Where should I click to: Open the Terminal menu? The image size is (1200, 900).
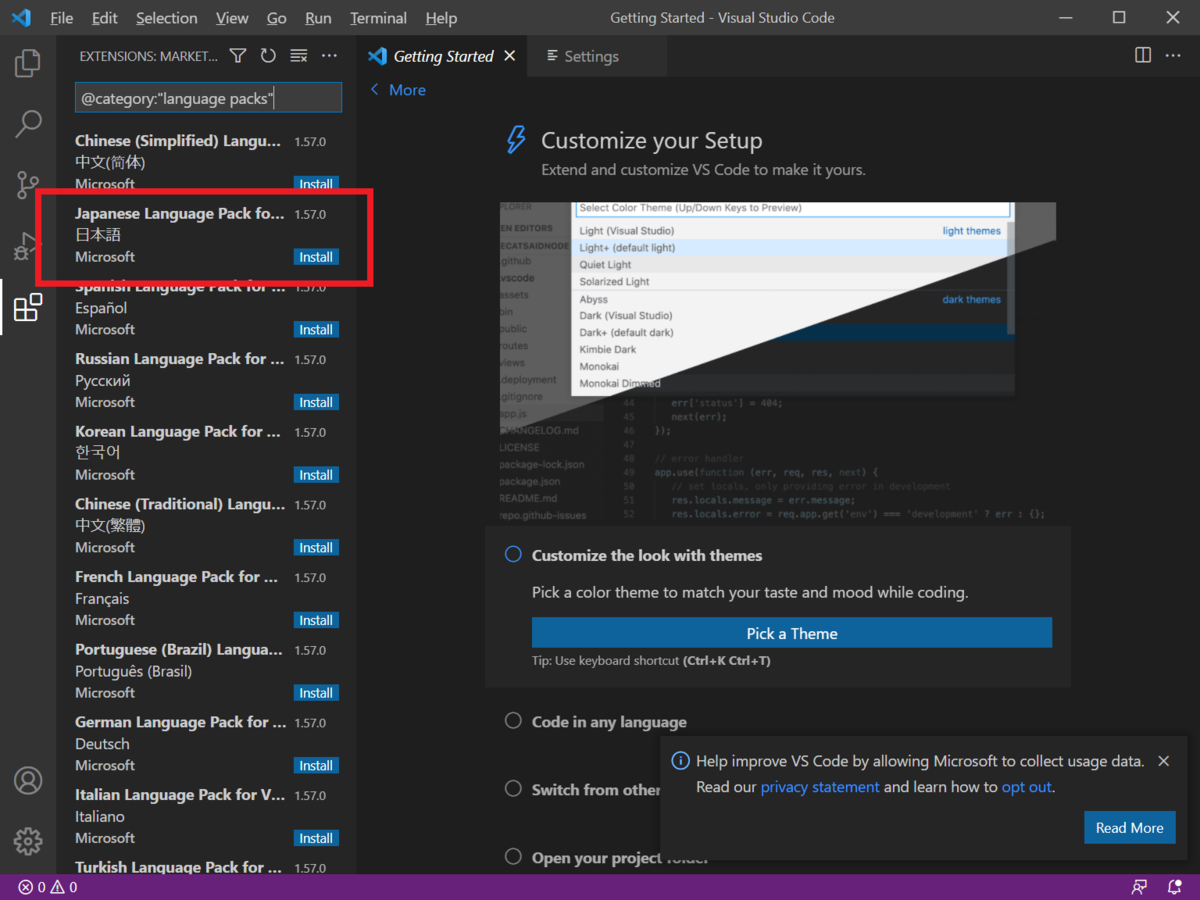[378, 18]
